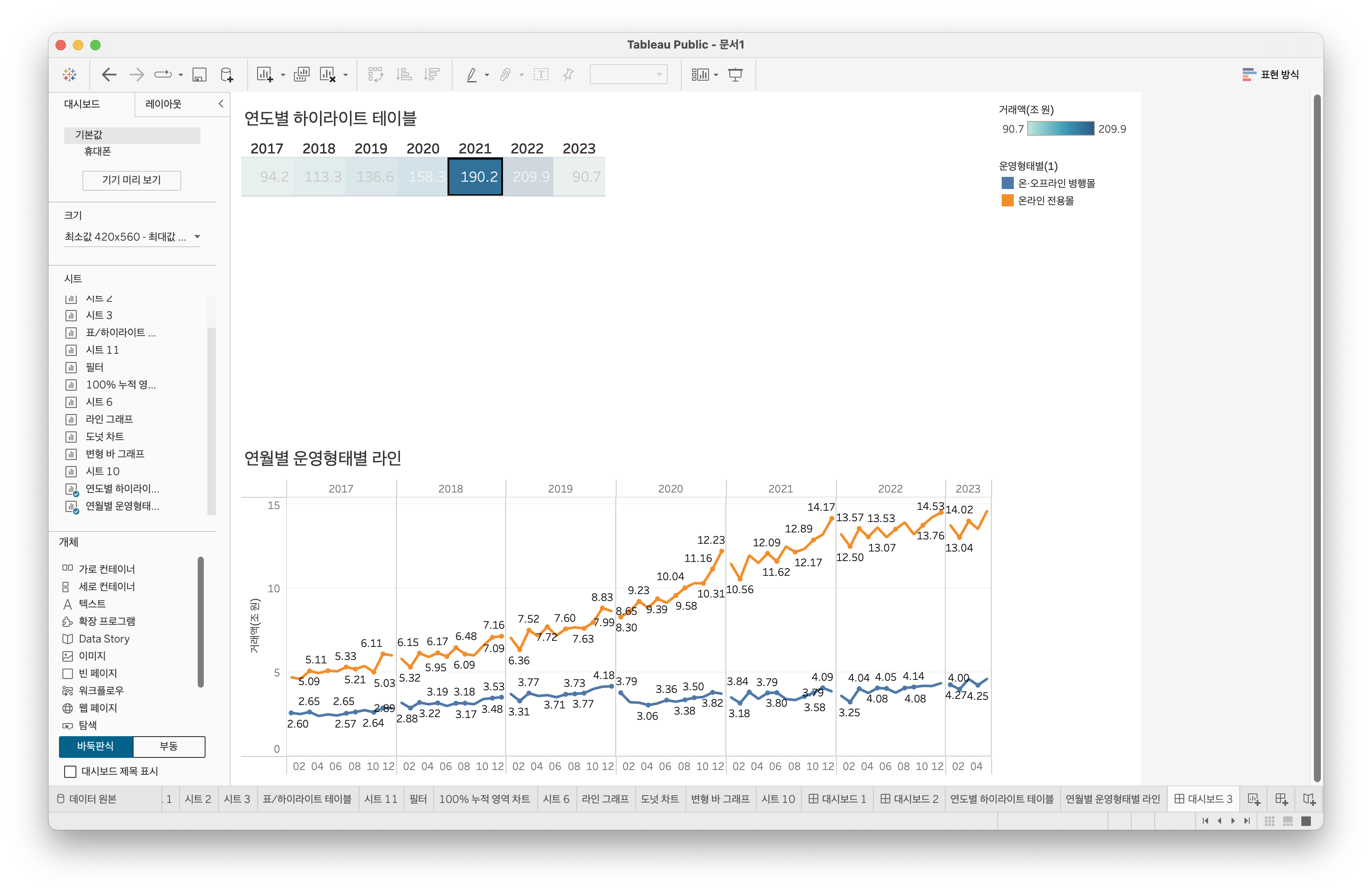This screenshot has height=894, width=1372.
Task: Open the highlight pen dropdown arrow
Action: pos(487,75)
